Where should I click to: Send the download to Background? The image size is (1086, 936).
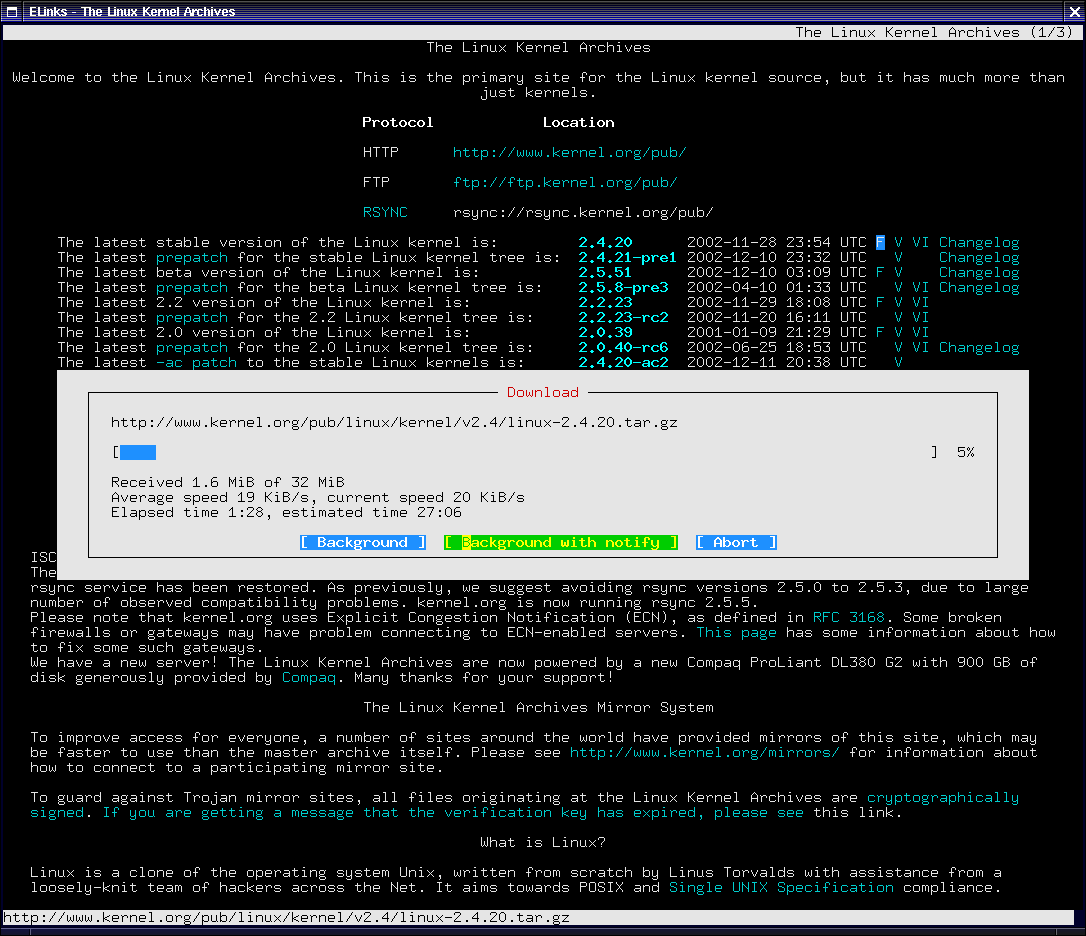(363, 542)
